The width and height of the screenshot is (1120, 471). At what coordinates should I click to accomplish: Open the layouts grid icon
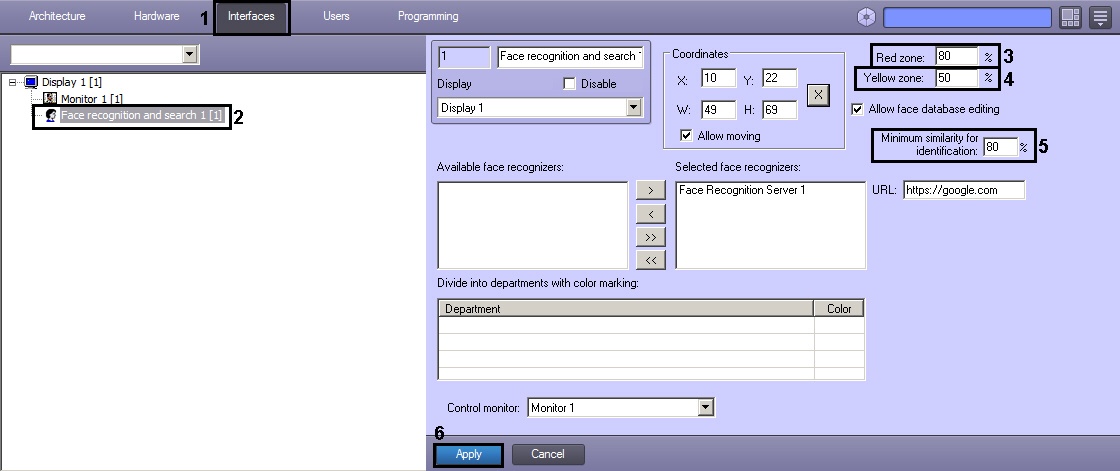point(1071,18)
